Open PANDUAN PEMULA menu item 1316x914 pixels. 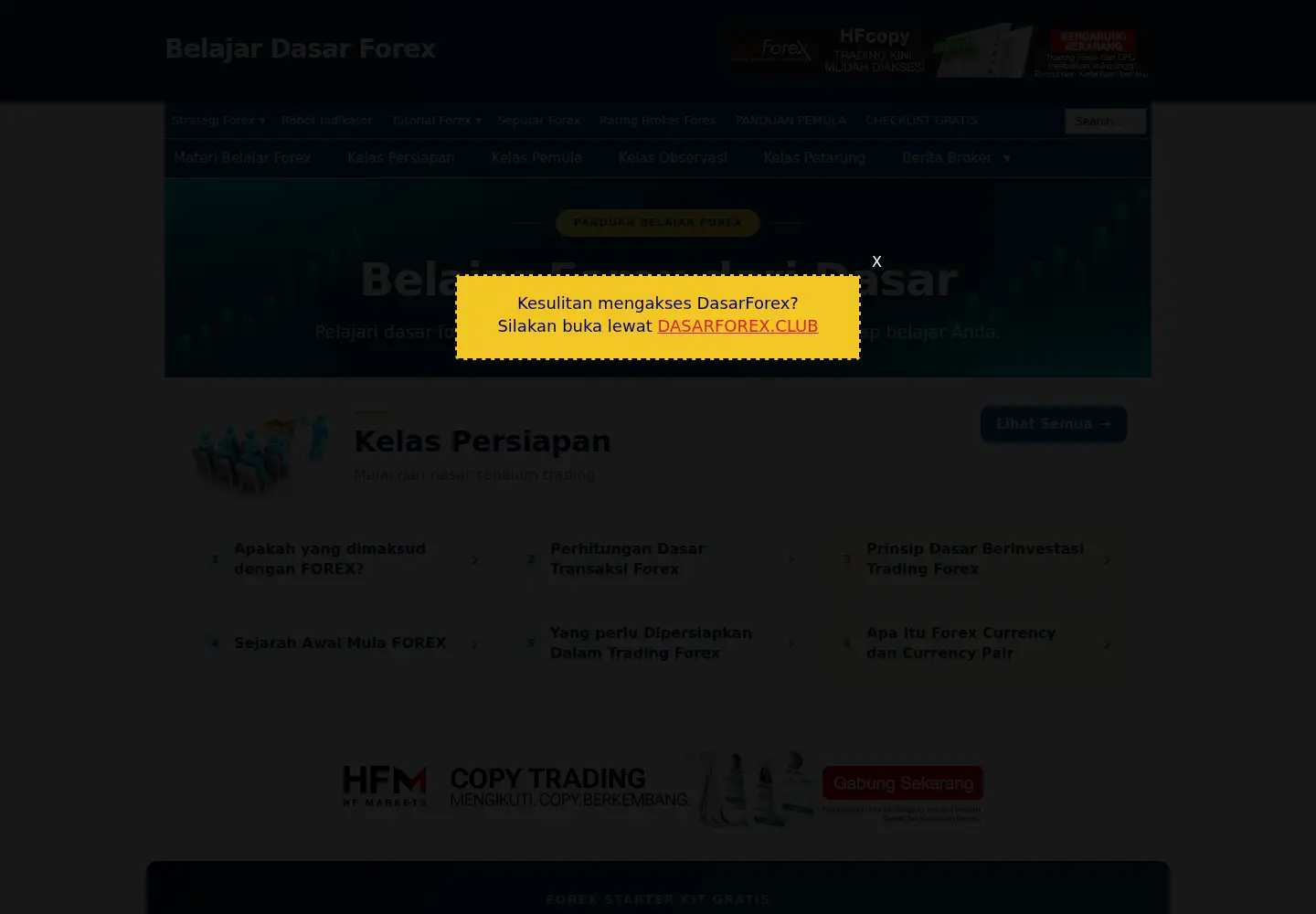point(791,121)
